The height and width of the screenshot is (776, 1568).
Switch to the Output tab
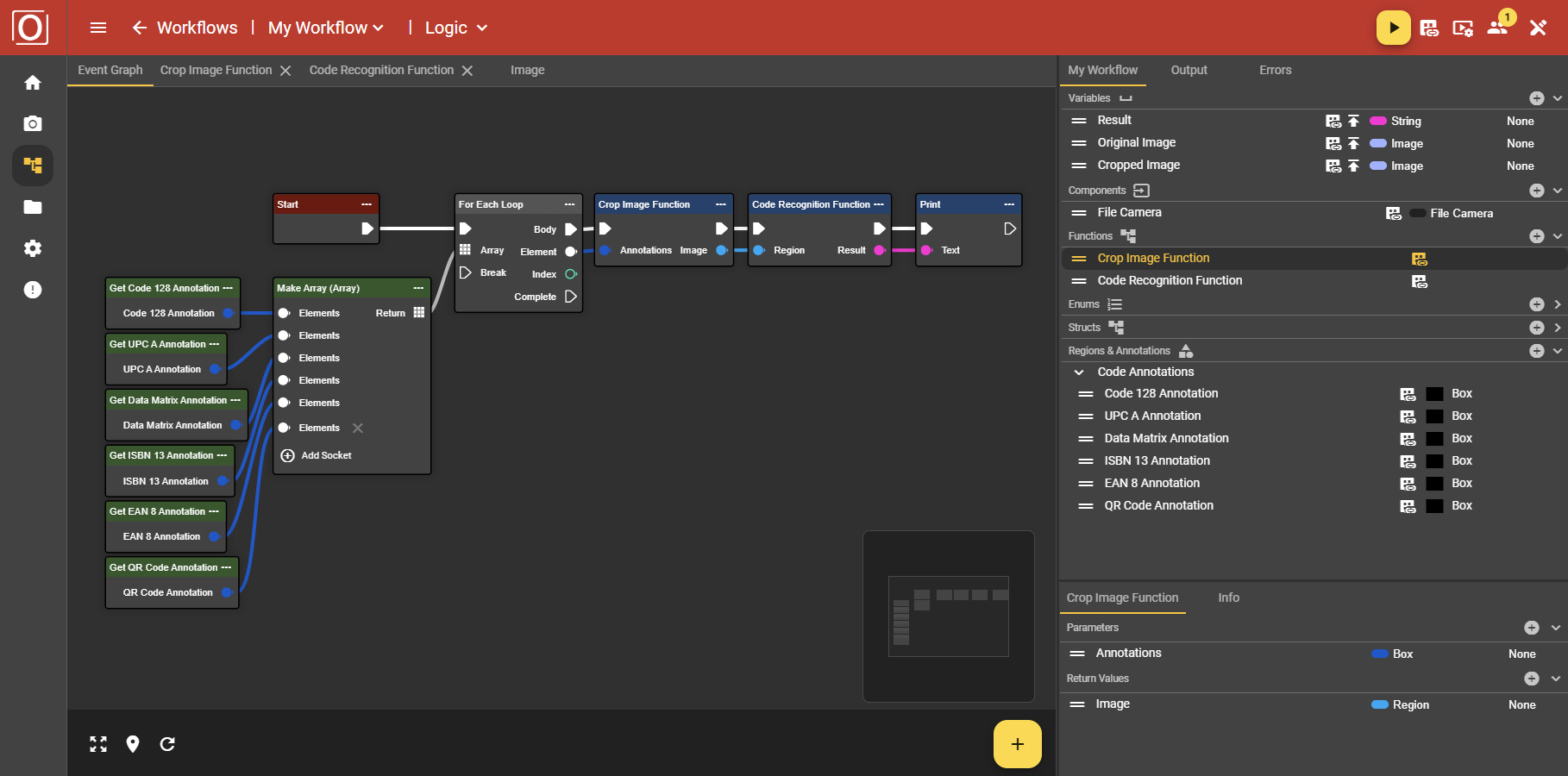point(1189,70)
